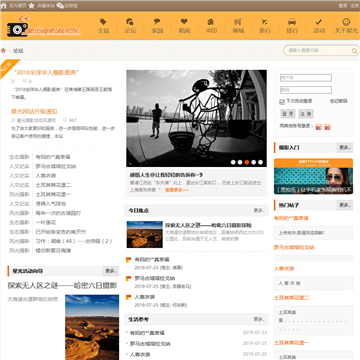This screenshot has width=360, height=360.
Task: Click 更多 in the 热门帖子 header
Action: point(344,205)
